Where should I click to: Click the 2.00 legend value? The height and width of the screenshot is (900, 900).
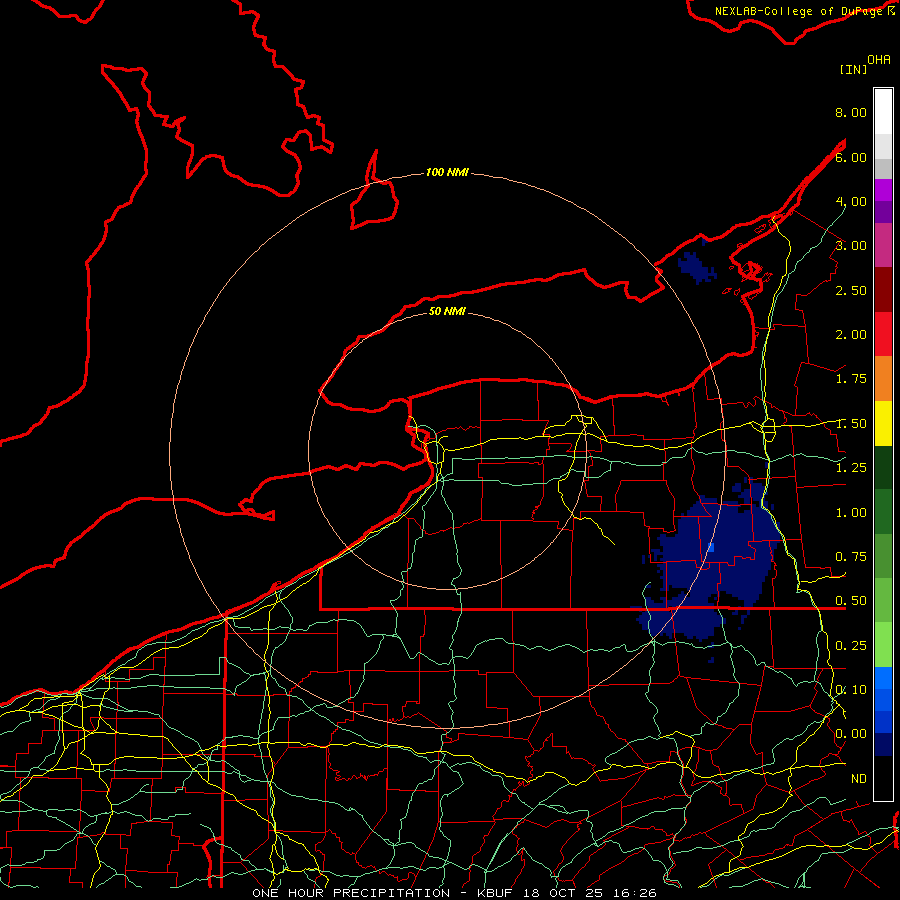click(x=851, y=335)
